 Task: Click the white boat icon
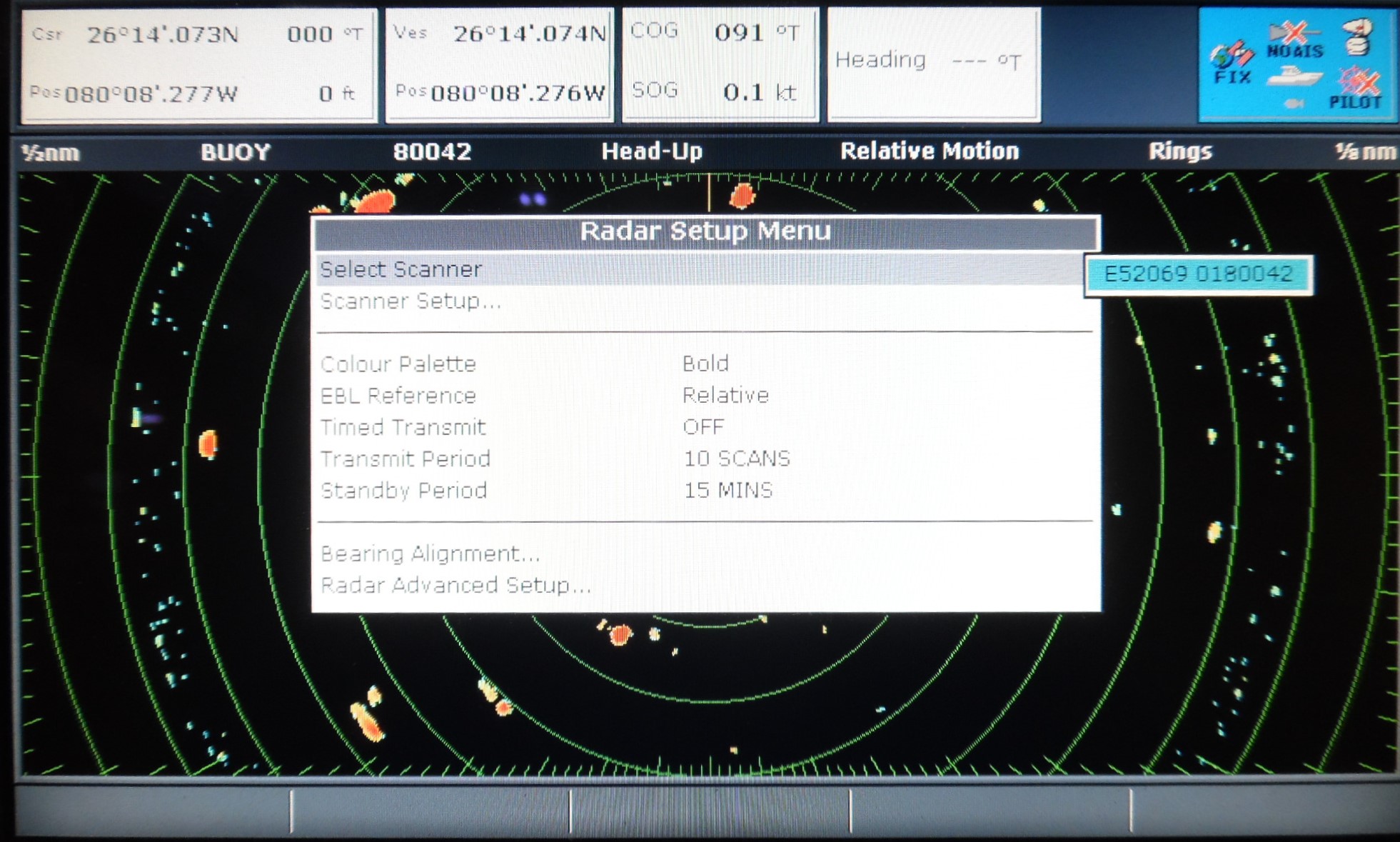click(x=1295, y=76)
